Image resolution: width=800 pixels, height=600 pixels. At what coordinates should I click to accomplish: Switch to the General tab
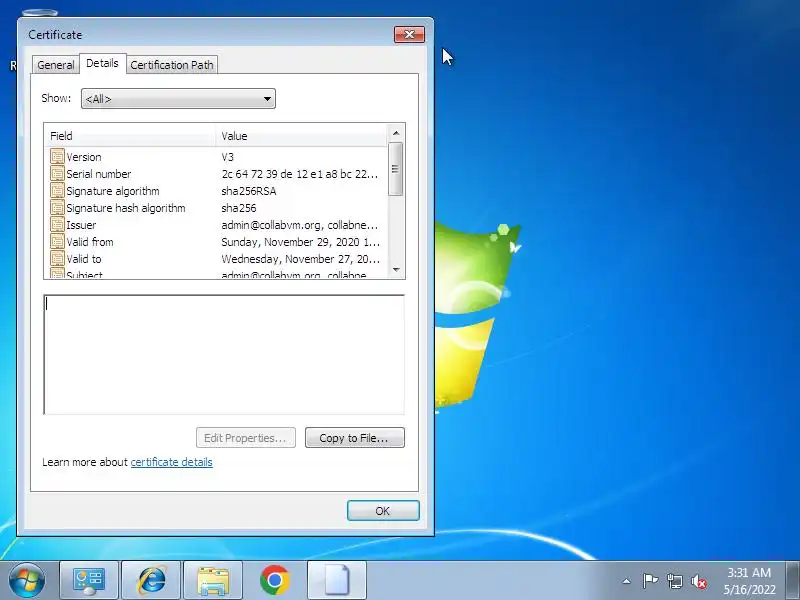(56, 65)
